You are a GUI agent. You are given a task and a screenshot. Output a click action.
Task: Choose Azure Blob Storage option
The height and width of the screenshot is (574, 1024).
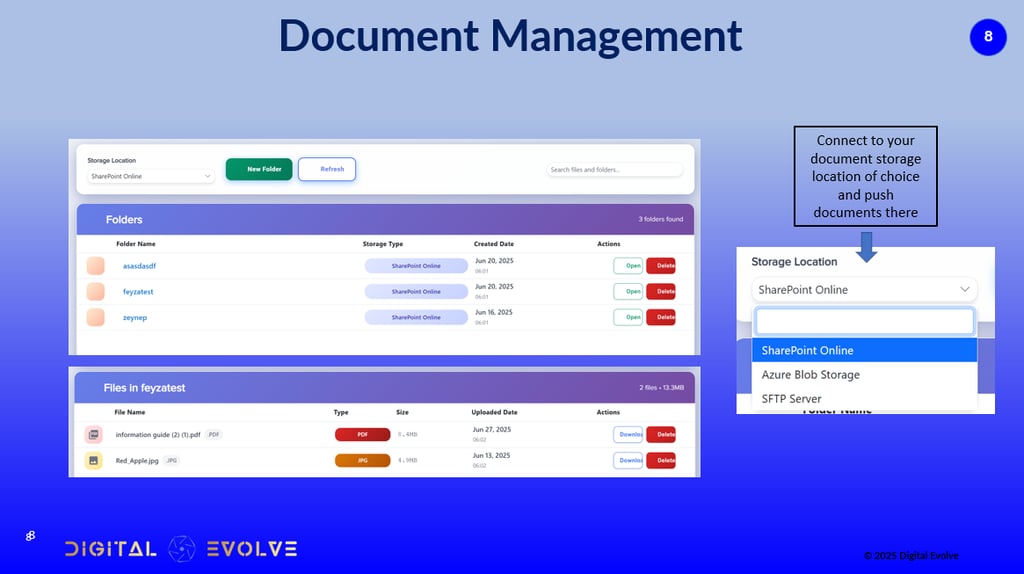tap(864, 374)
